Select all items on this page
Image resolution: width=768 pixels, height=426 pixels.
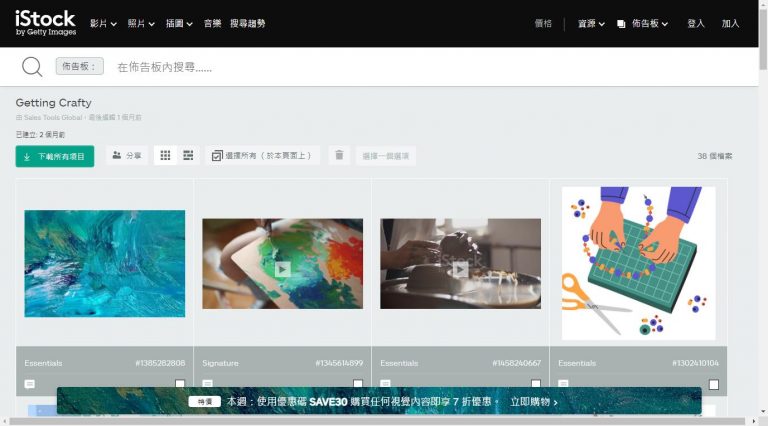coord(262,156)
